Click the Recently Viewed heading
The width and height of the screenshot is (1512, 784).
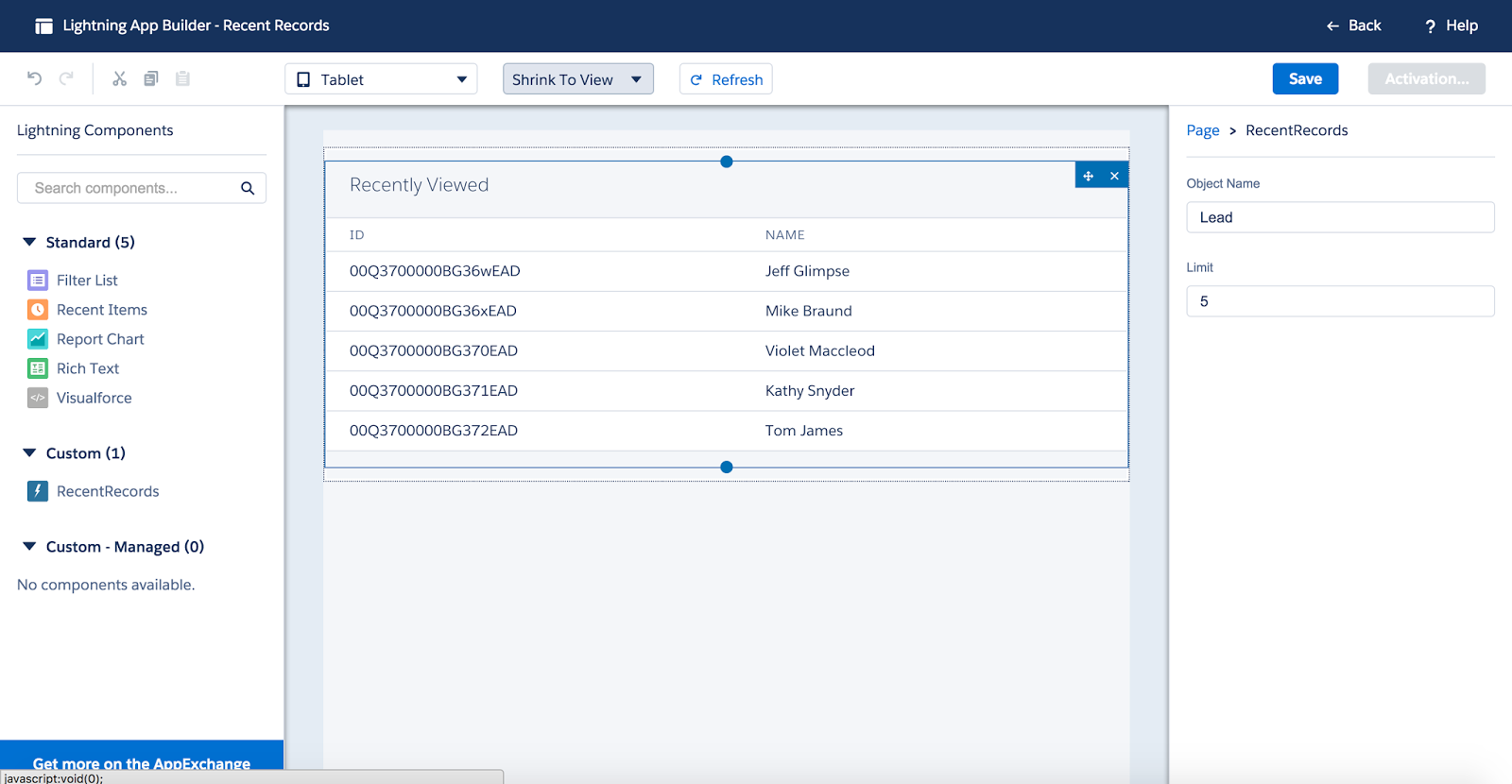point(420,185)
